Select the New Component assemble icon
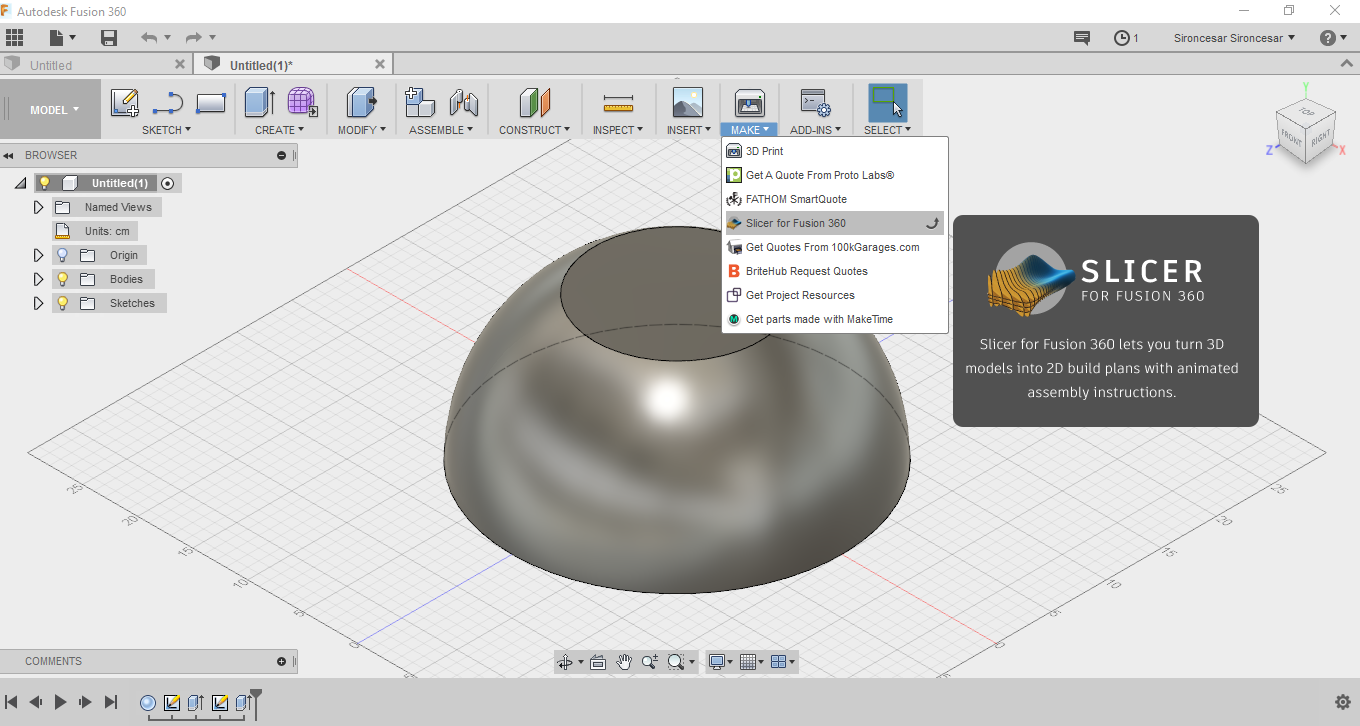Screen dimensions: 1360x726 pos(419,102)
